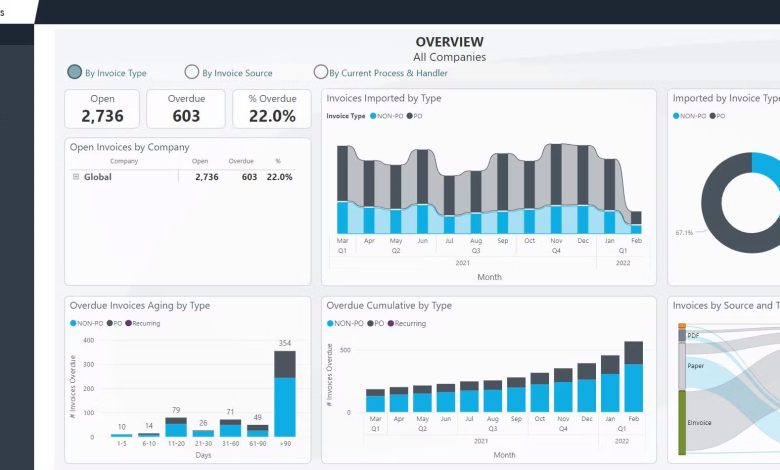Click the Overdue 603 KPI card
The height and width of the screenshot is (470, 780).
point(186,109)
